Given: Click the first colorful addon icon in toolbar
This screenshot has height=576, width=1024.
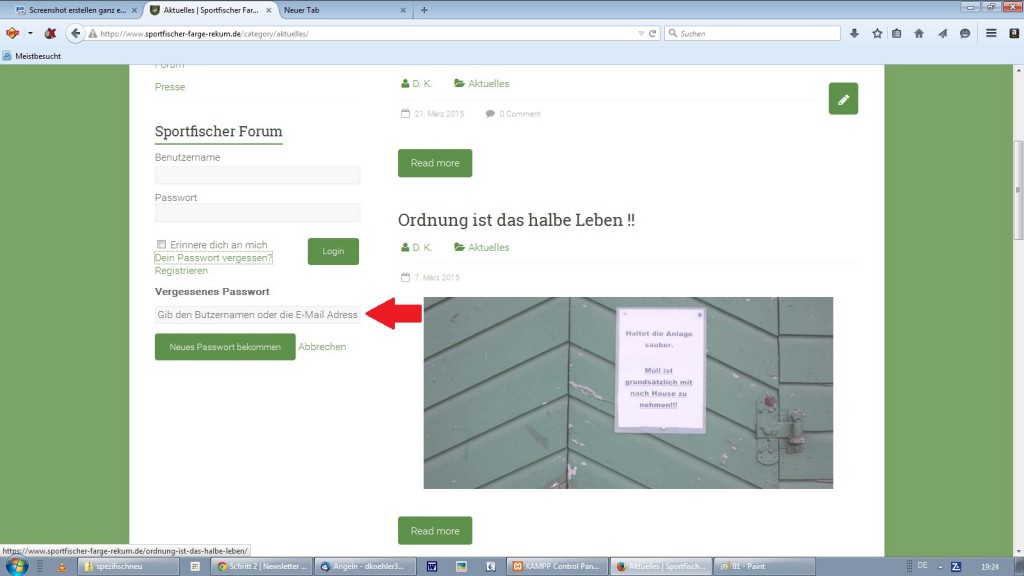Looking at the screenshot, I should coord(12,33).
